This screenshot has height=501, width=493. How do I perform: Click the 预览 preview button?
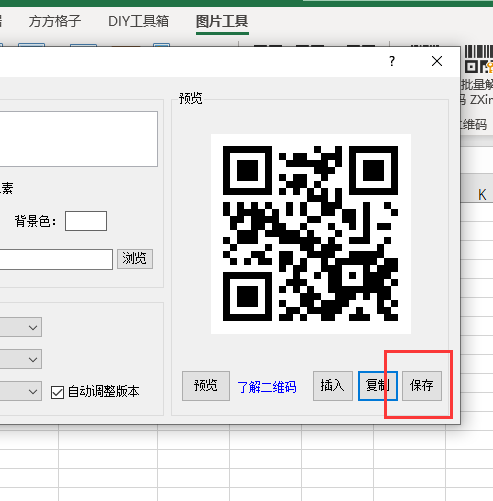[206, 386]
